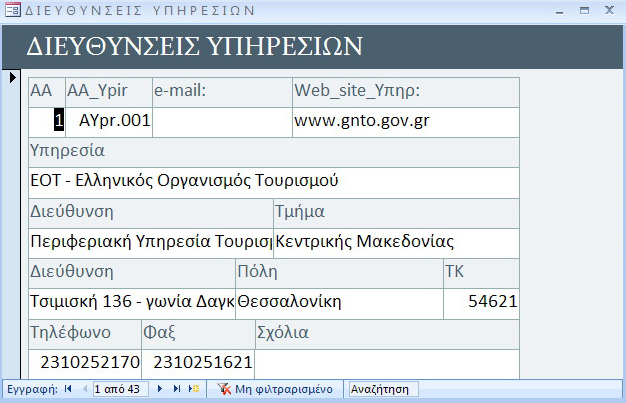Create a new blank record

click(x=194, y=388)
